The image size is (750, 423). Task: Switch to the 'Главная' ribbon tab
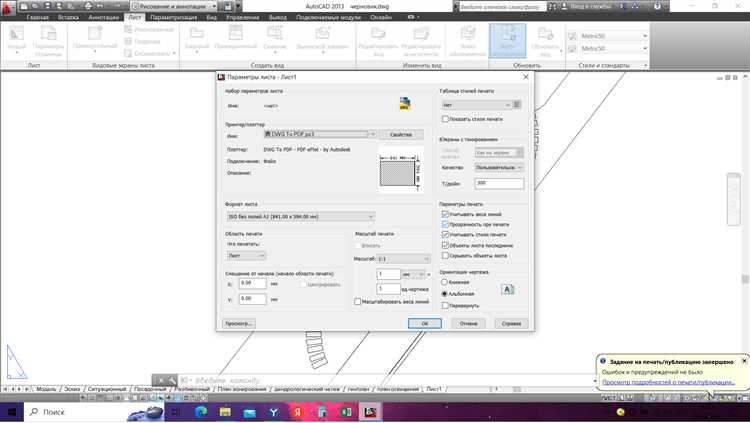tap(37, 17)
